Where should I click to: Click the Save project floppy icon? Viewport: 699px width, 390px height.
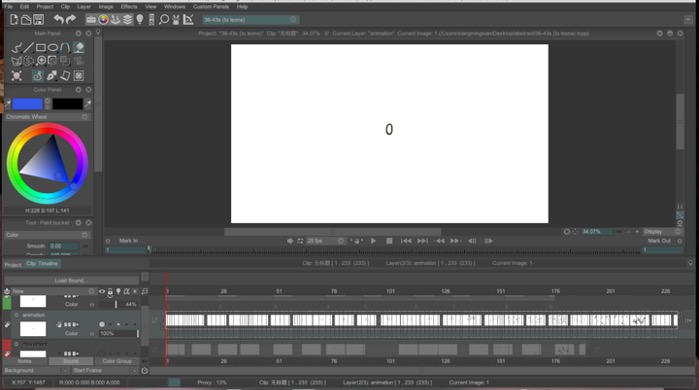coord(39,19)
